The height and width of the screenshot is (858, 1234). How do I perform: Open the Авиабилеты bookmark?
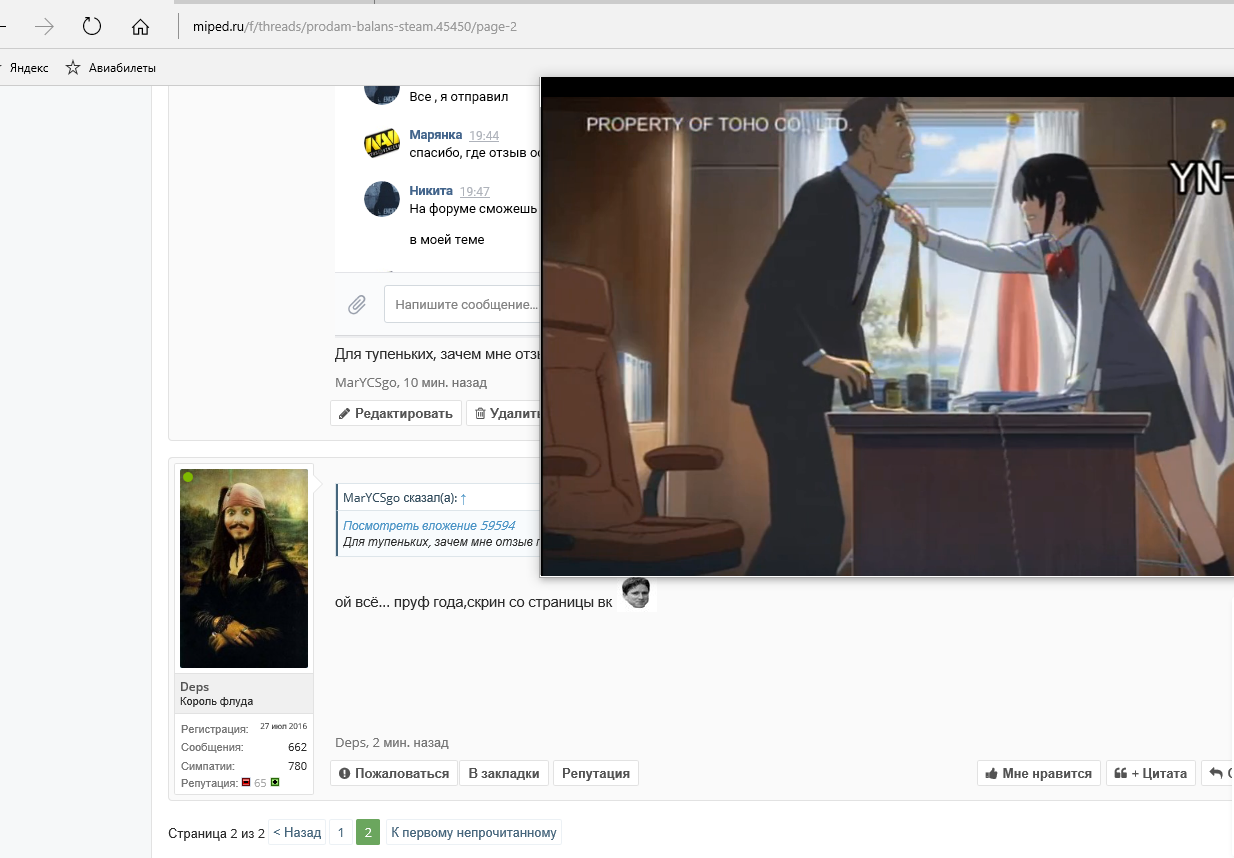[111, 68]
